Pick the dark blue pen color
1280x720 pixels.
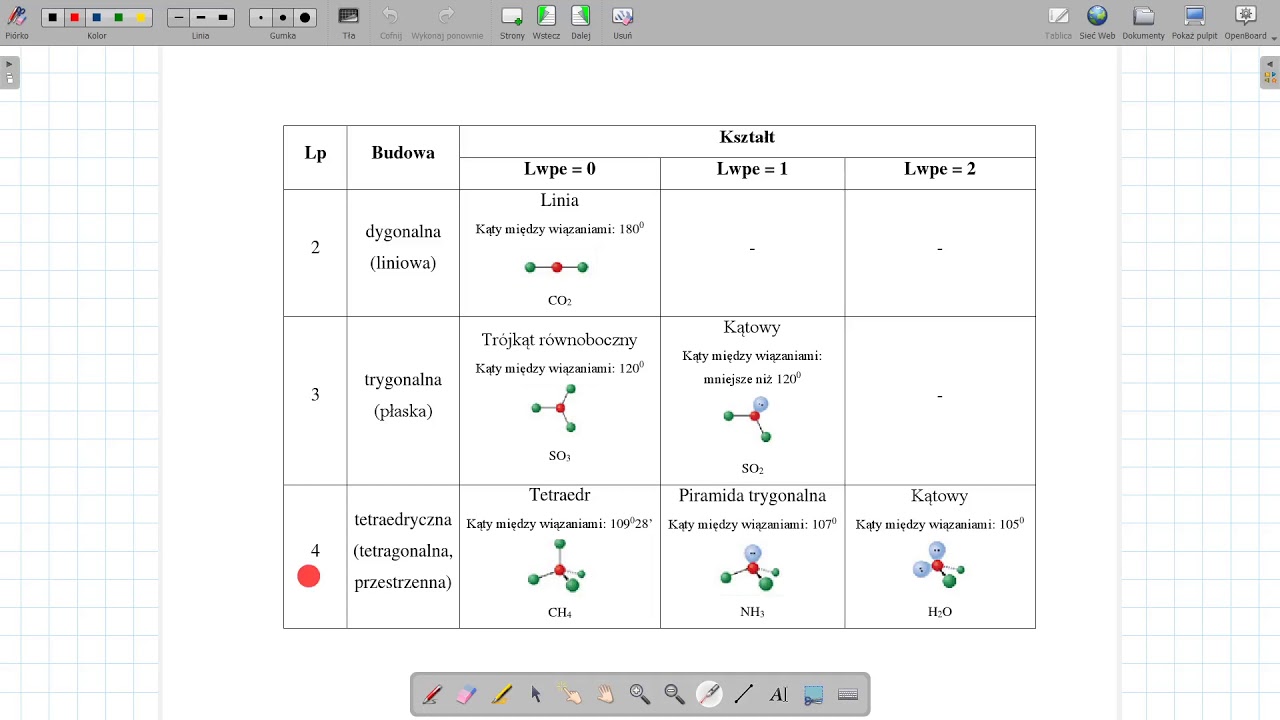click(x=96, y=17)
